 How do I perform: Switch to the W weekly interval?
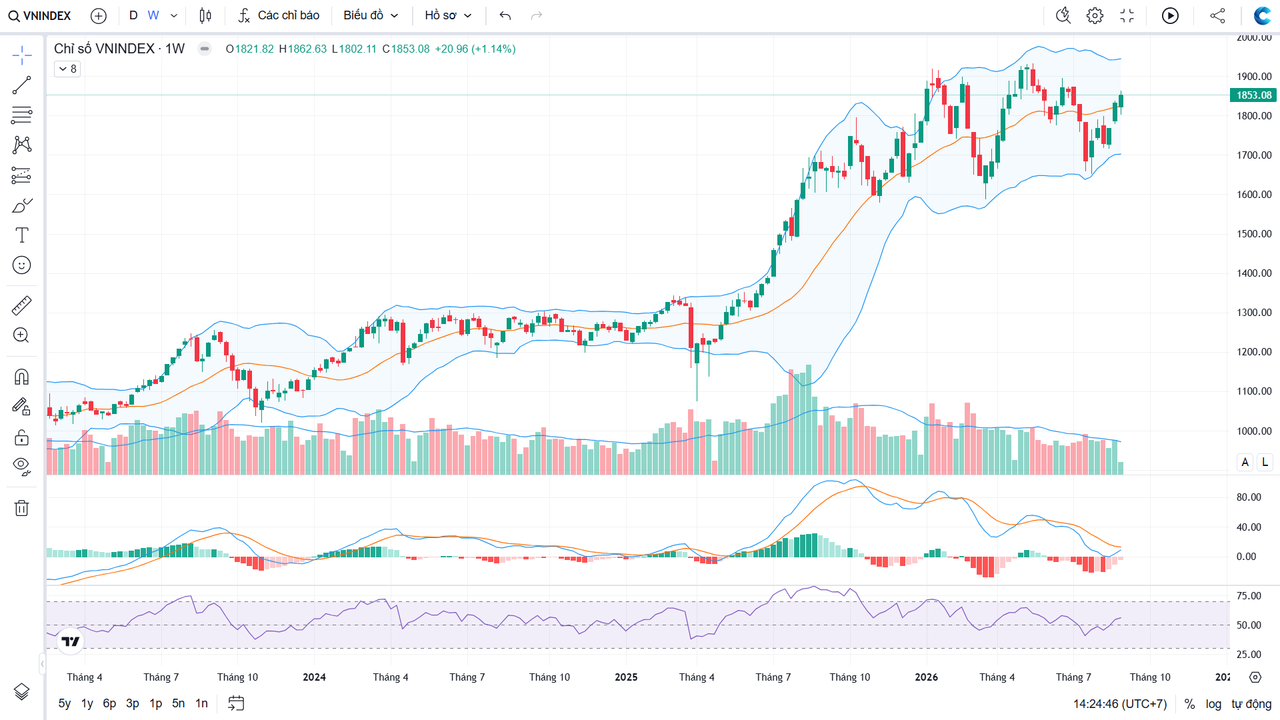[x=153, y=16]
